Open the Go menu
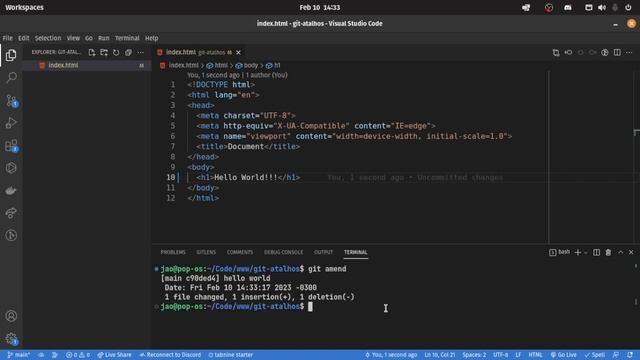This screenshot has height=360, width=640. coord(89,38)
